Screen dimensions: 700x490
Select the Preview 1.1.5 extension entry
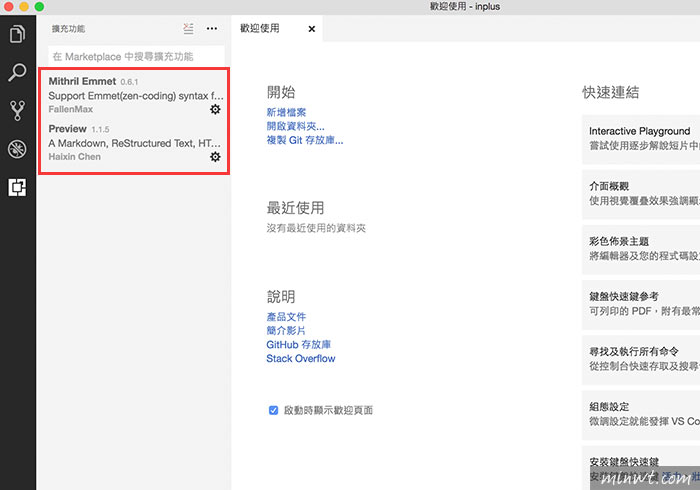[x=134, y=143]
